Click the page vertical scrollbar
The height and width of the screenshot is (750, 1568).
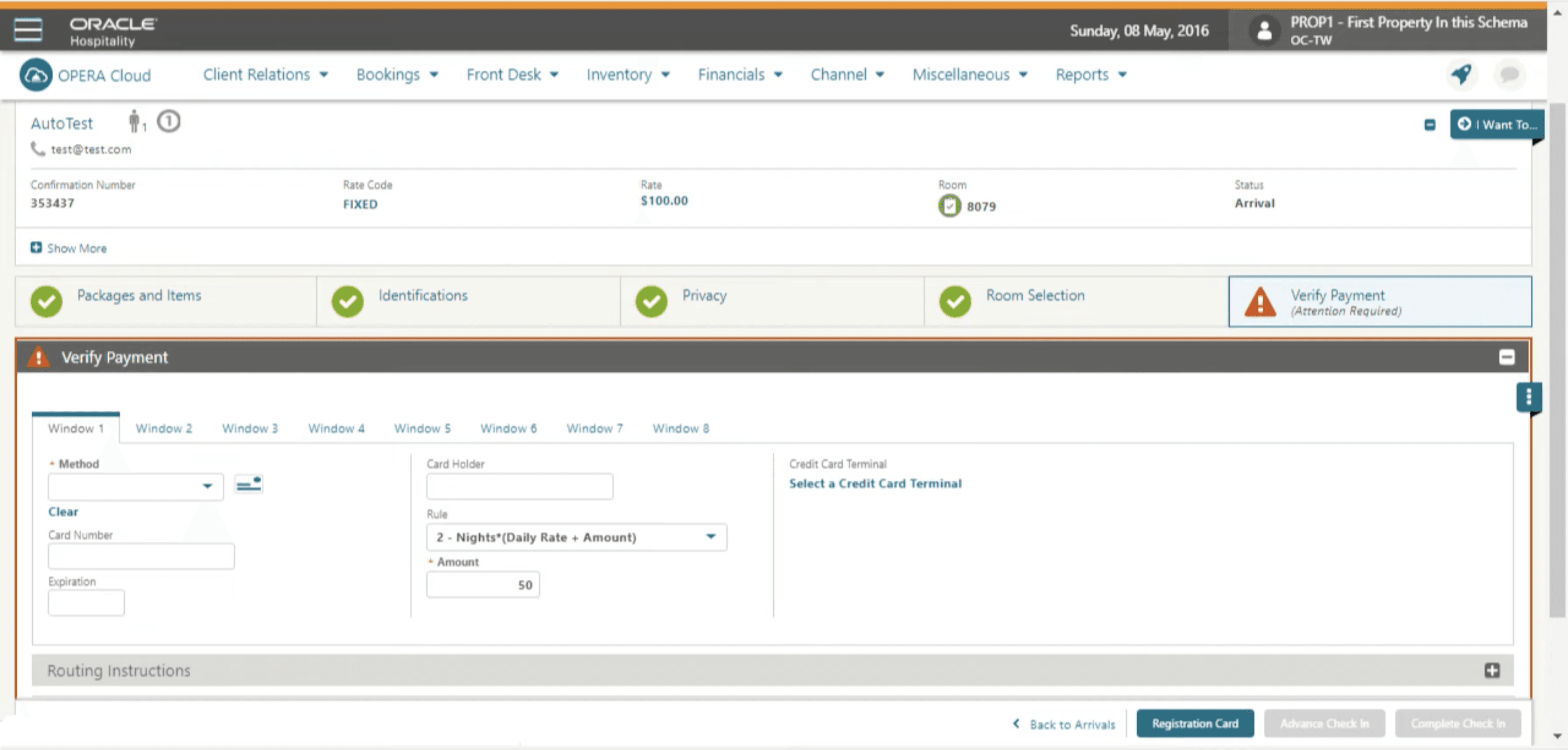pos(1557,365)
